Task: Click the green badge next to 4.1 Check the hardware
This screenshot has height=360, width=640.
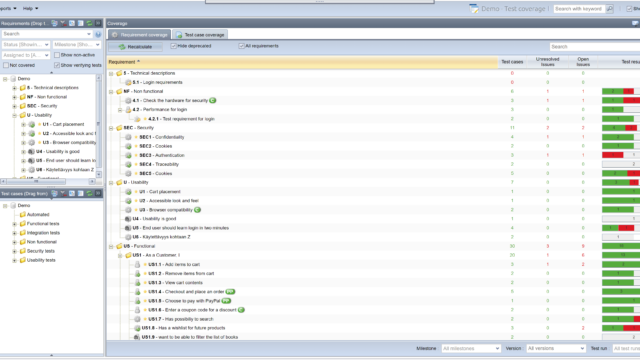Action: pyautogui.click(x=213, y=100)
